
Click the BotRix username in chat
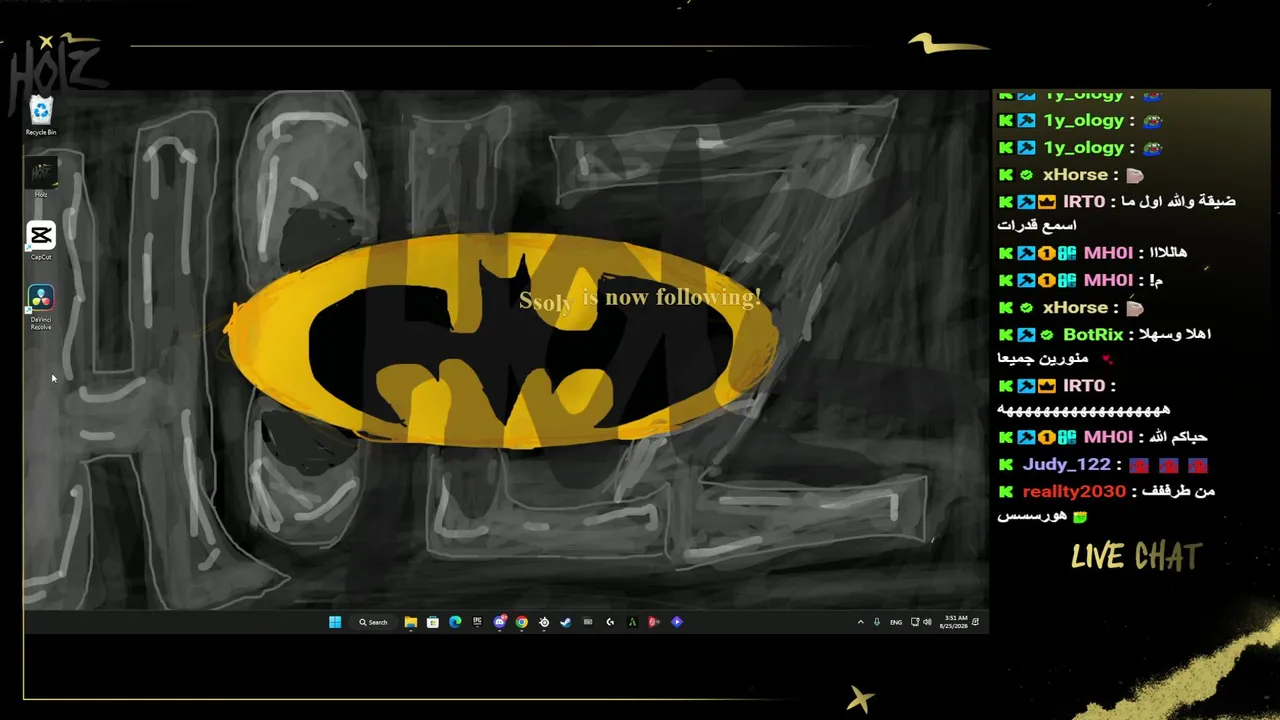pyautogui.click(x=1093, y=335)
